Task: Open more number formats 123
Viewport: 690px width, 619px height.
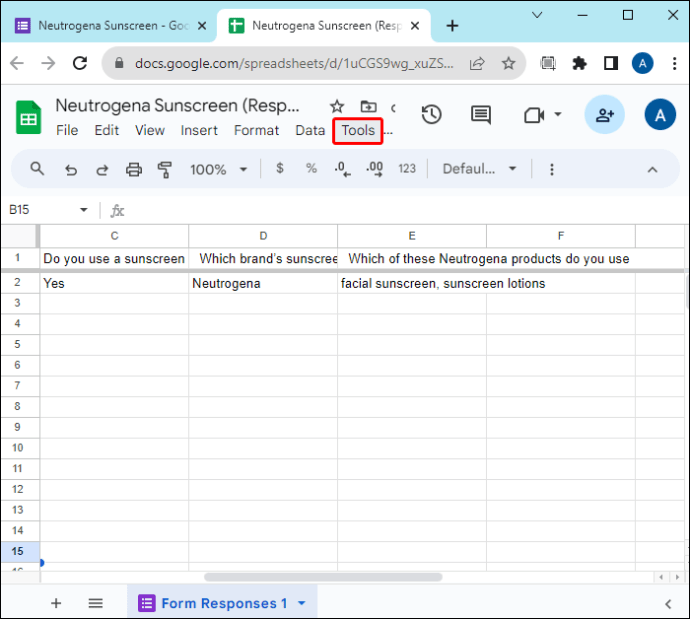Action: [407, 168]
